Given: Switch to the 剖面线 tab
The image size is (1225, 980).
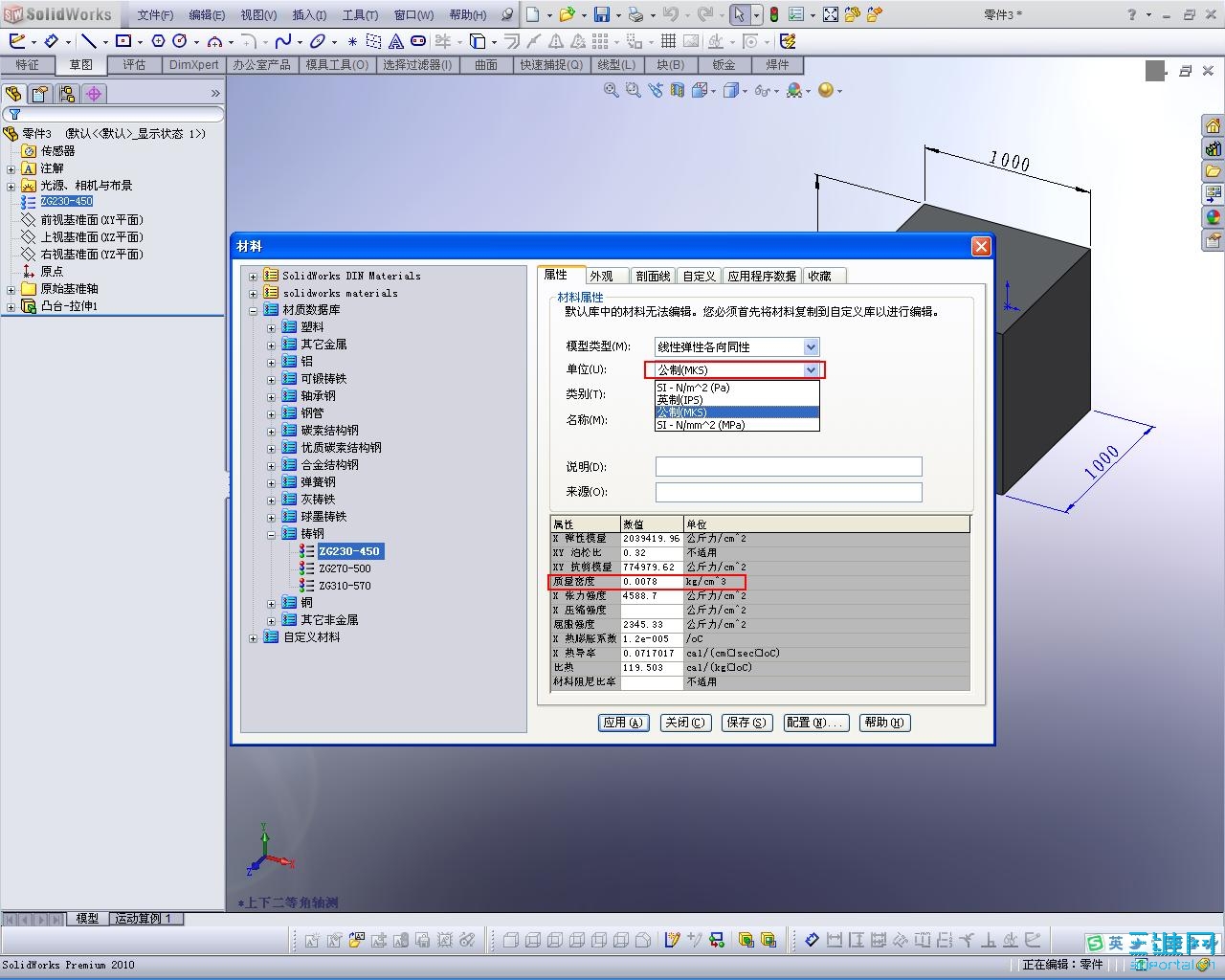Looking at the screenshot, I should click(654, 276).
